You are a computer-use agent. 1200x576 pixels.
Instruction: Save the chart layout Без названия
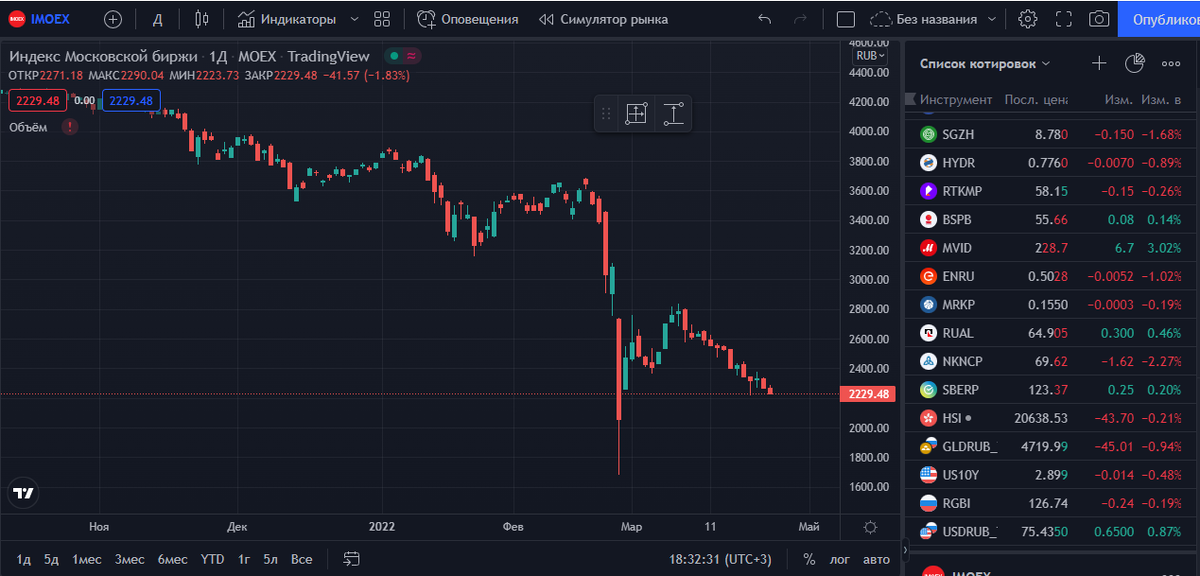pyautogui.click(x=925, y=19)
